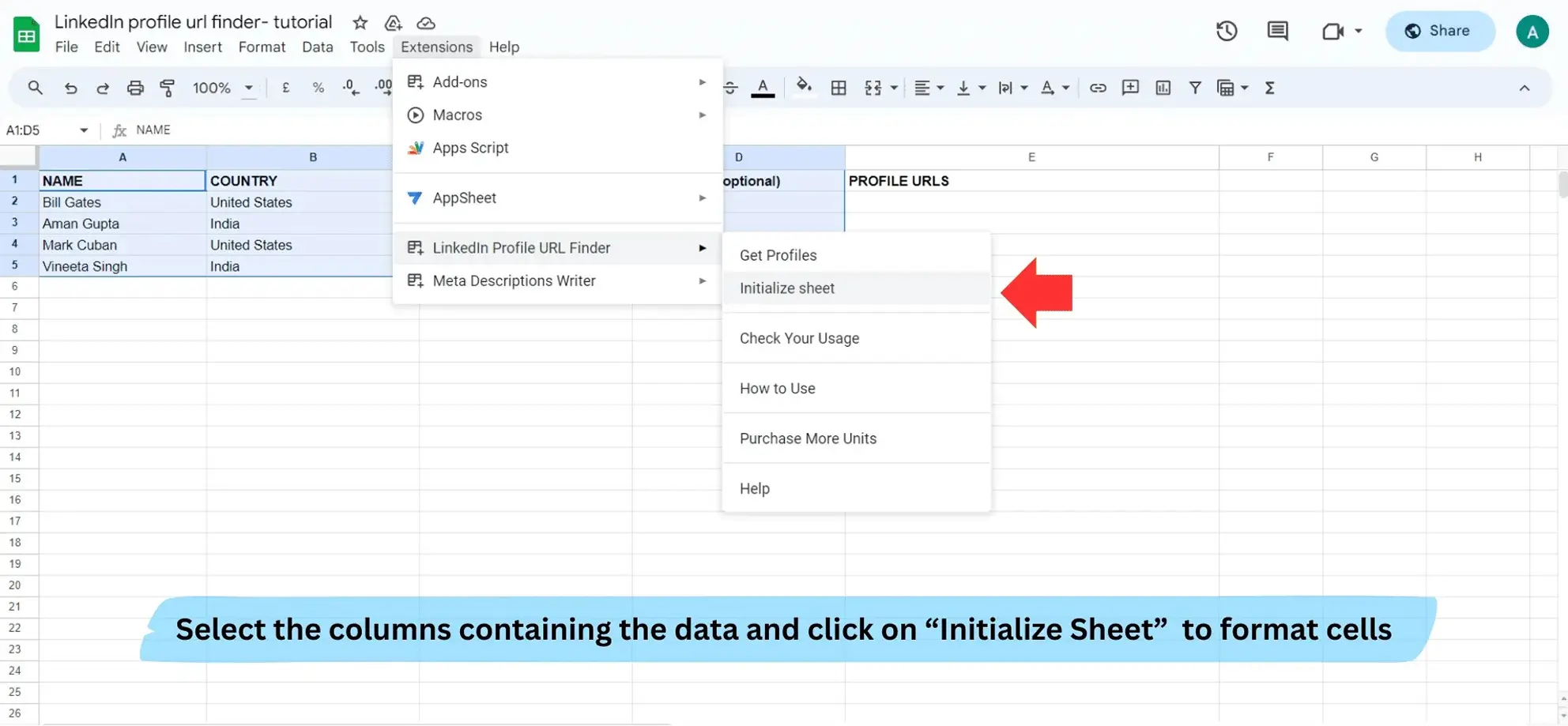The height and width of the screenshot is (726, 1568).
Task: Open the account avatar A
Action: tap(1532, 32)
